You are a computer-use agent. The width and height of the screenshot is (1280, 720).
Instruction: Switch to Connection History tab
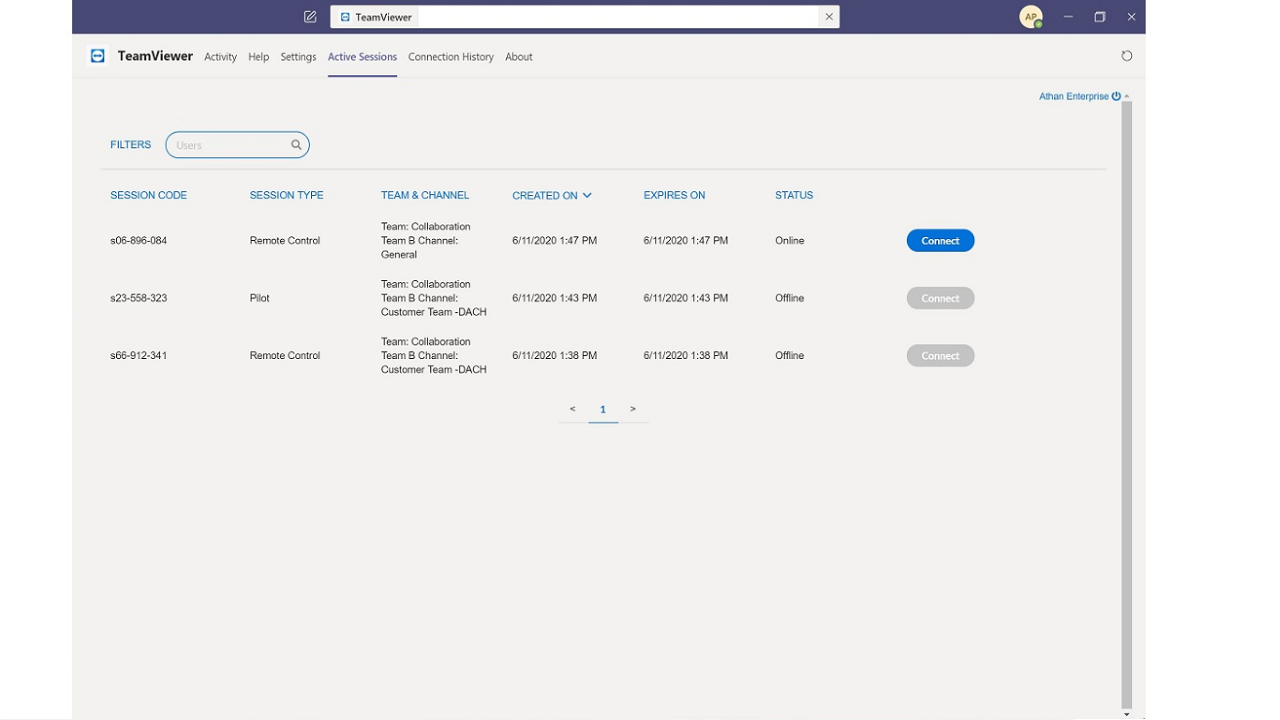pos(451,57)
